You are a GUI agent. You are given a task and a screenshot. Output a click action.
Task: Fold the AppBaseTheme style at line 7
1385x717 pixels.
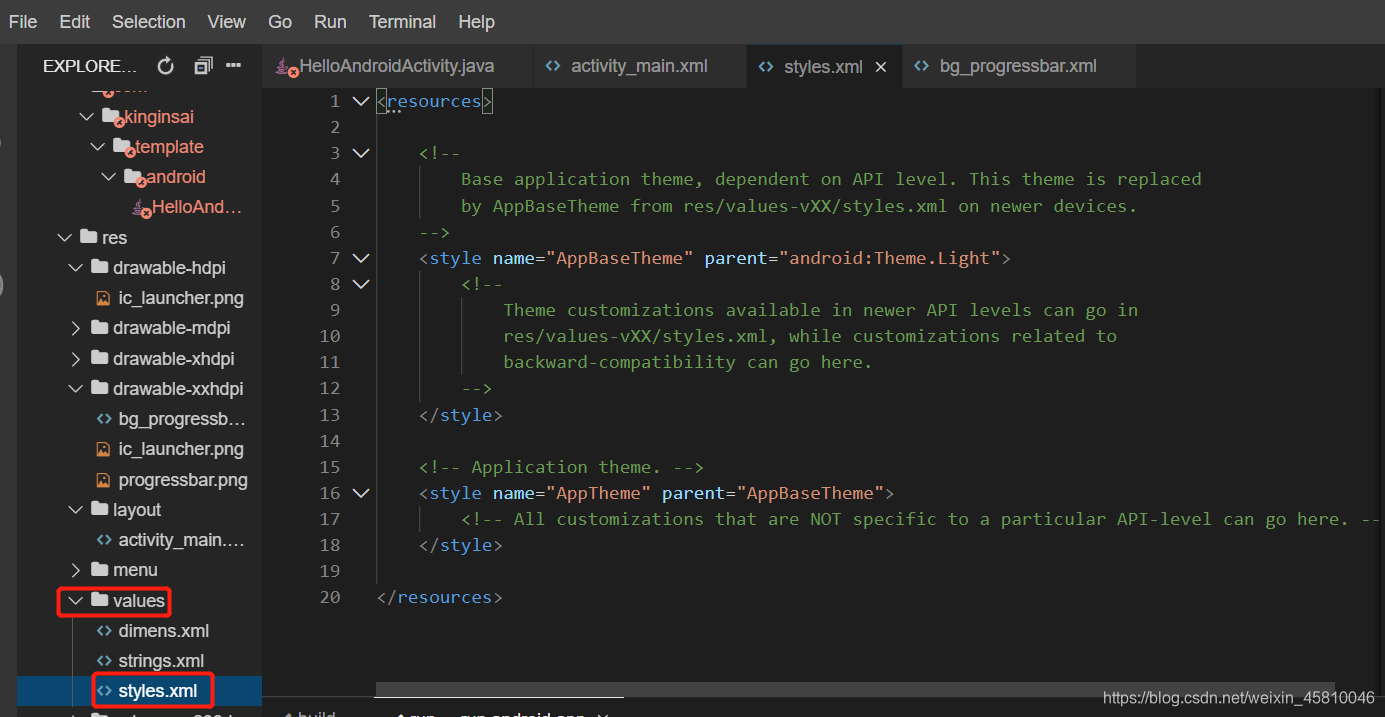coord(361,258)
